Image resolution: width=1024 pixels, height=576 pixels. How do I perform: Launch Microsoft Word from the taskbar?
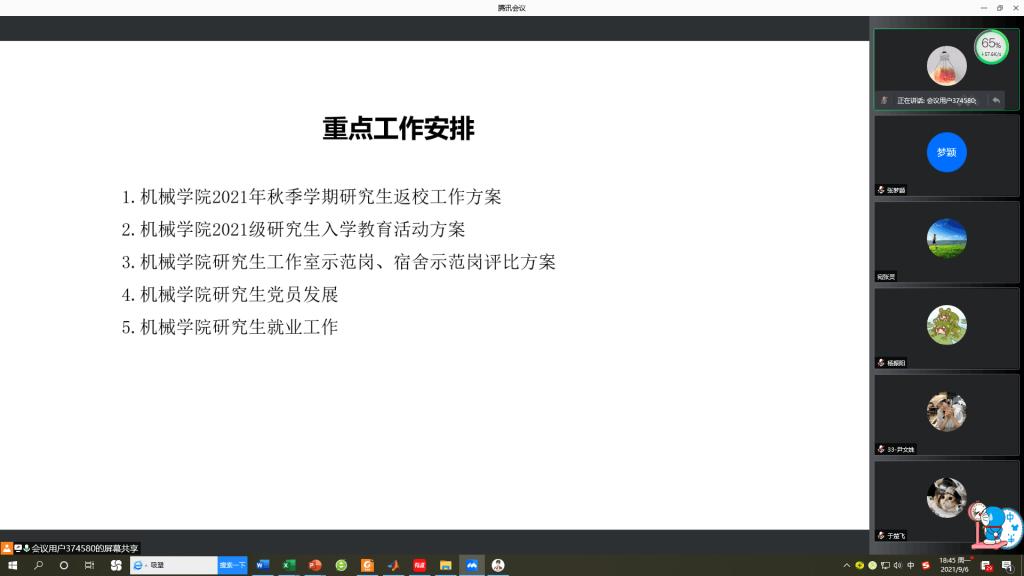click(262, 566)
